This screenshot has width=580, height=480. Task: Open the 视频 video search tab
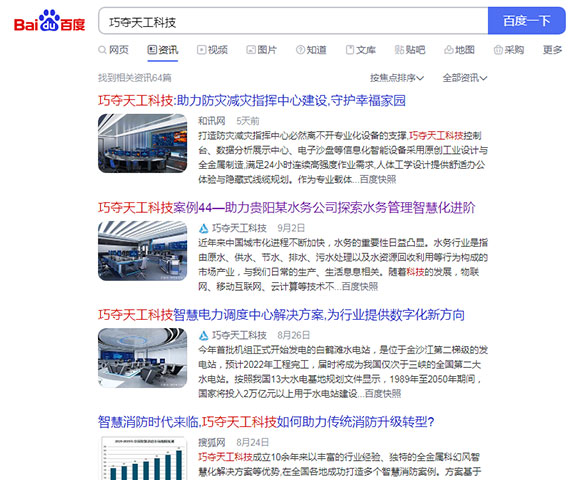212,50
